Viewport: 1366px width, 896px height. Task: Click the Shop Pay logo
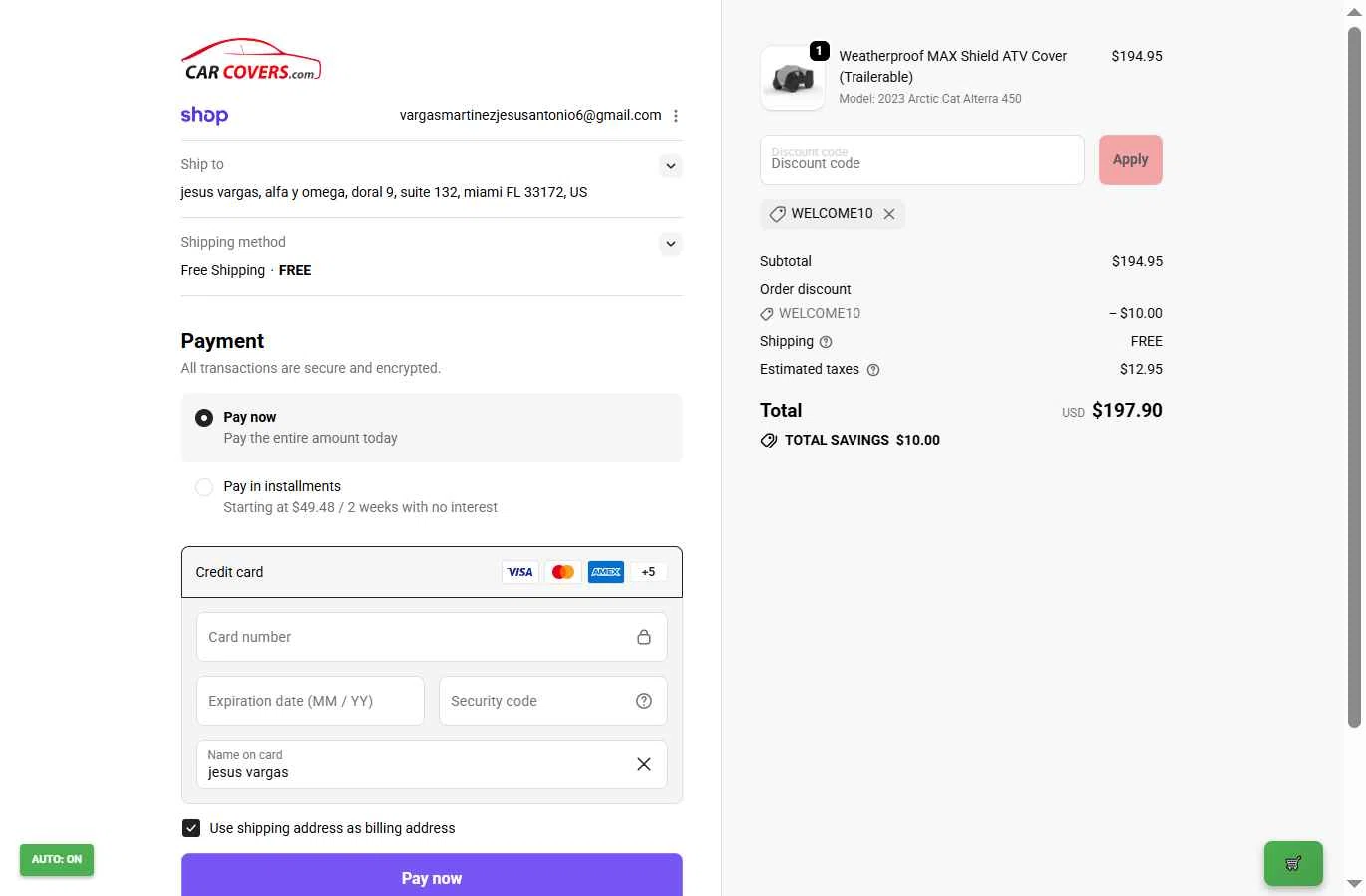click(204, 116)
